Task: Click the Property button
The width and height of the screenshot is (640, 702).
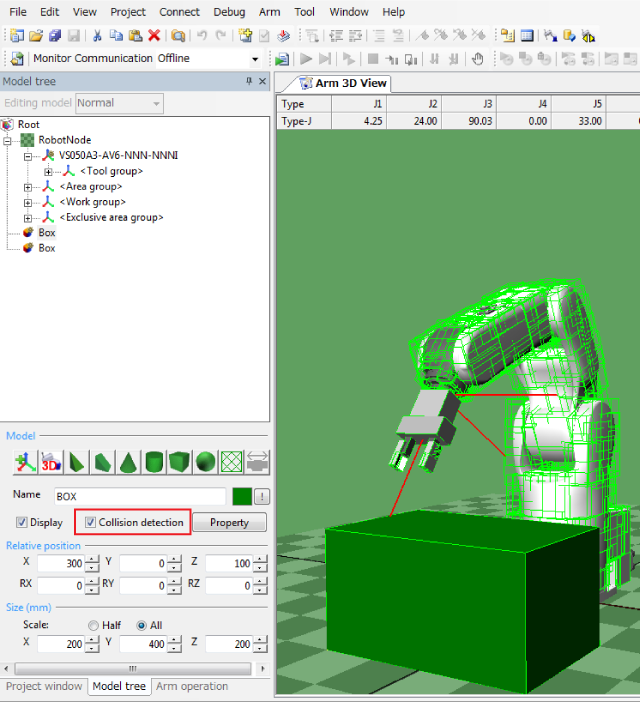Action: pyautogui.click(x=229, y=522)
